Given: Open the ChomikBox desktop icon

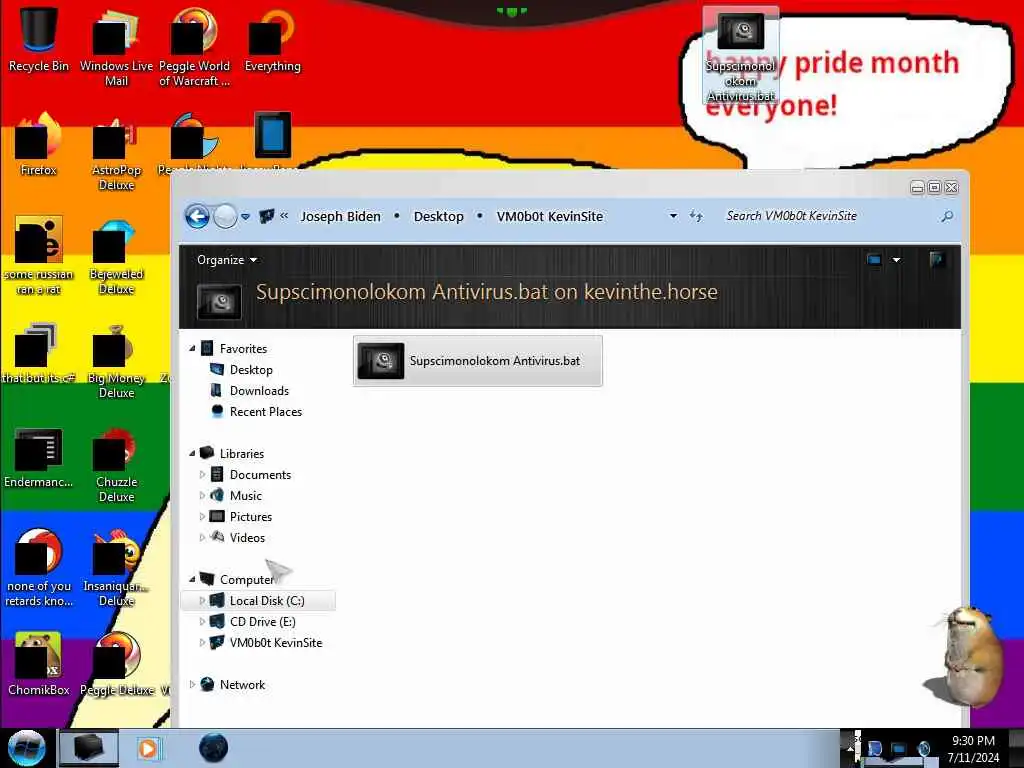Looking at the screenshot, I should [x=39, y=664].
